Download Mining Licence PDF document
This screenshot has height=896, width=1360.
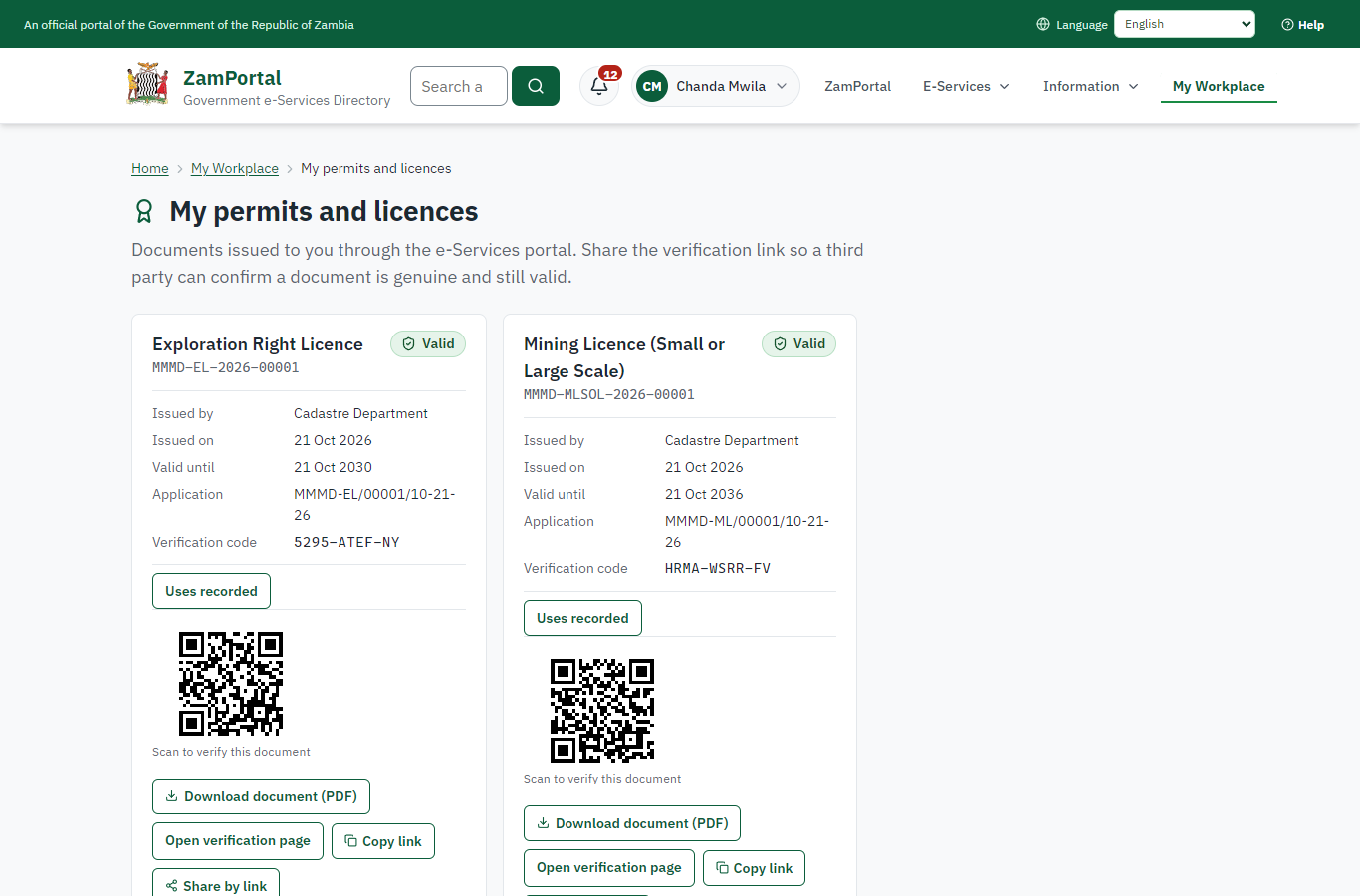pos(632,823)
